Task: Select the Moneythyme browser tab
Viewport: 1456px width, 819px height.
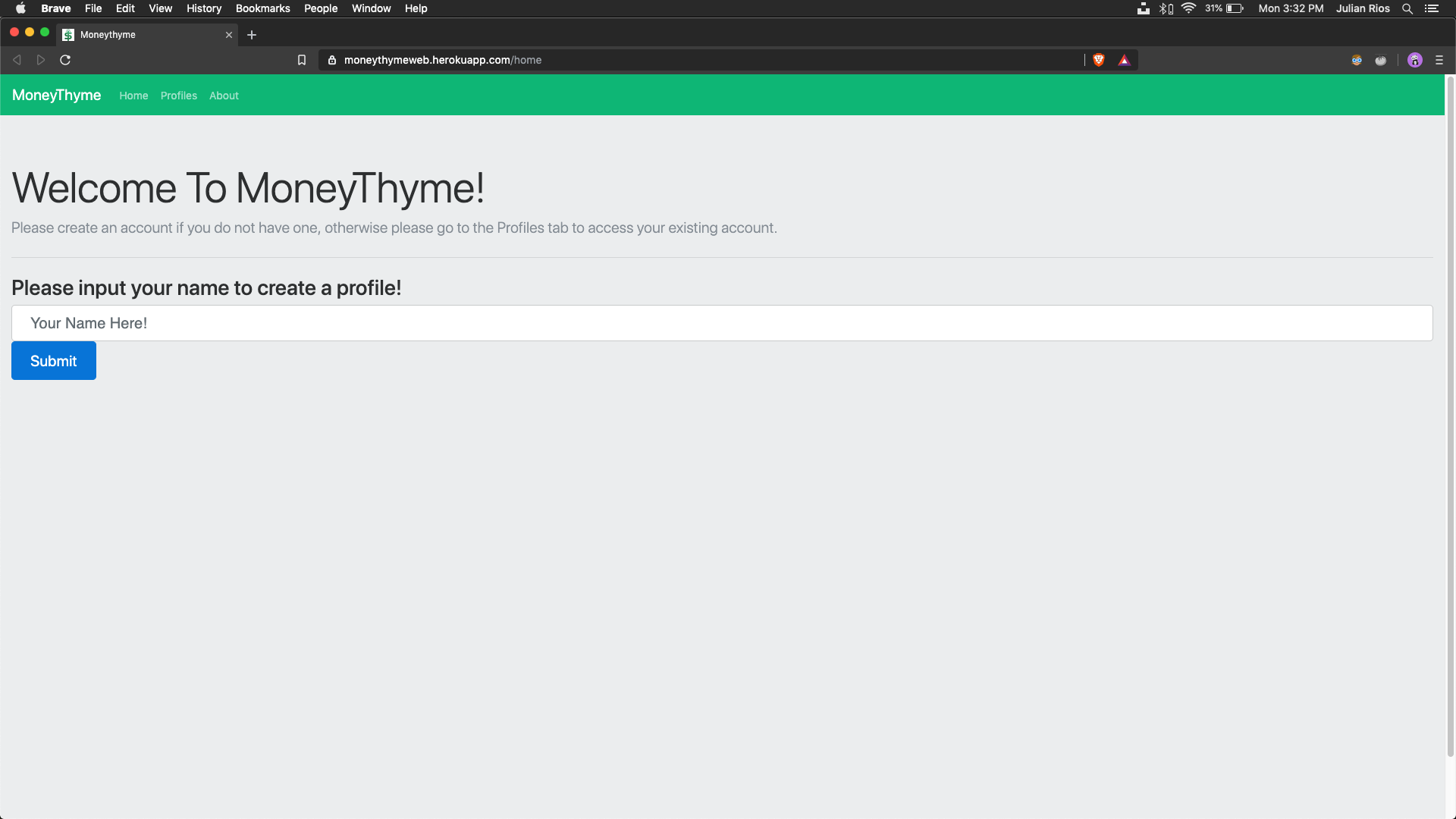Action: [x=147, y=35]
